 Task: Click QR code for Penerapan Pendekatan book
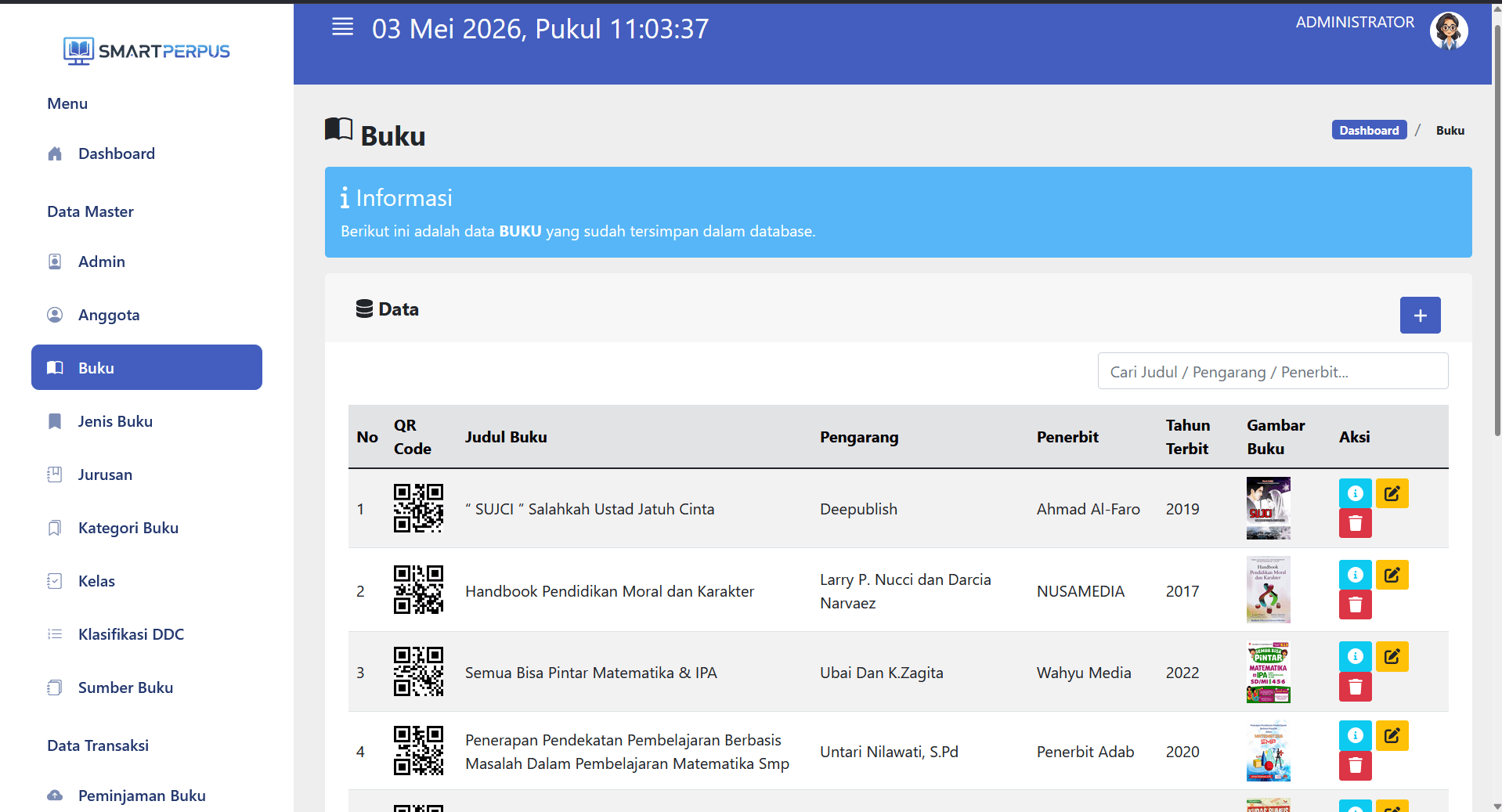click(x=418, y=750)
